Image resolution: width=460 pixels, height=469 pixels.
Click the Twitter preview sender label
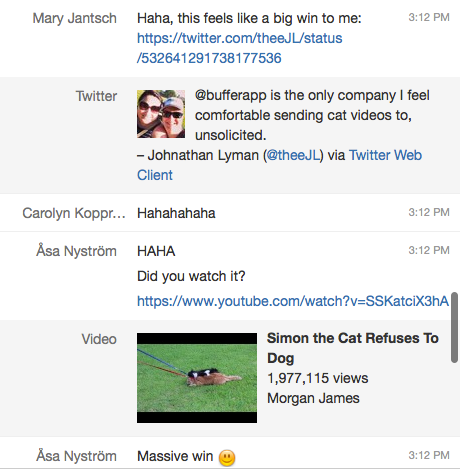point(96,96)
